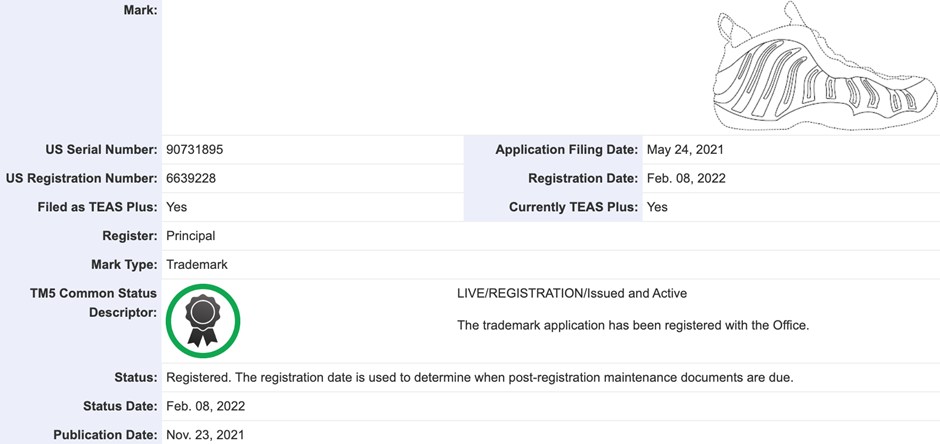The width and height of the screenshot is (940, 444).
Task: Click the Filed as TEAS Plus label
Action: pyautogui.click(x=98, y=207)
